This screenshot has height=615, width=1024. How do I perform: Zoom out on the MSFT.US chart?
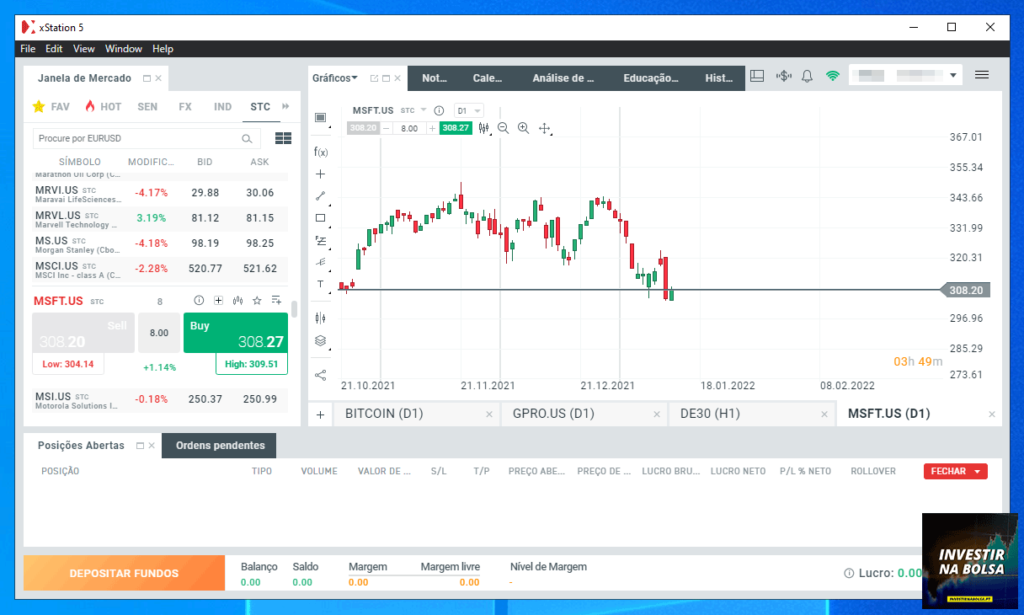[x=503, y=128]
